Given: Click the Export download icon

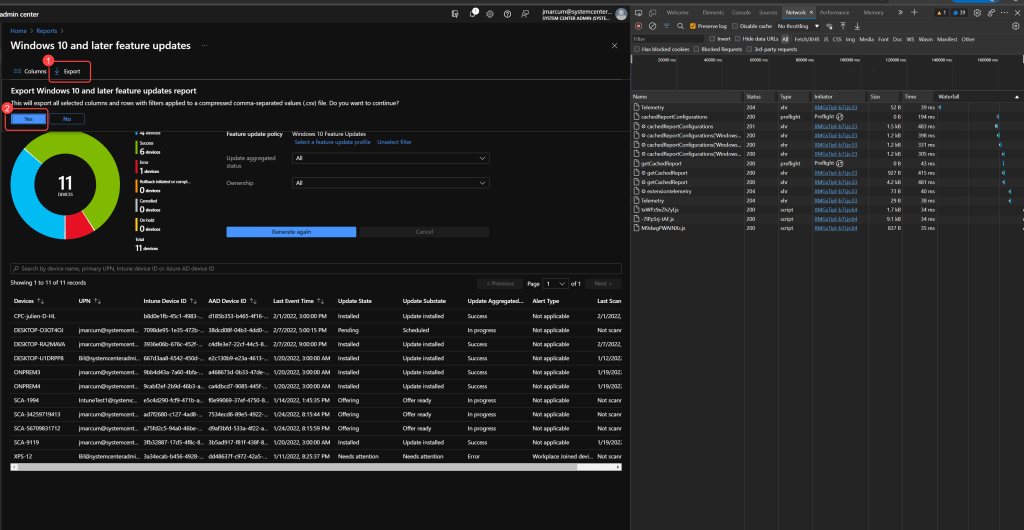Looking at the screenshot, I should coord(58,72).
